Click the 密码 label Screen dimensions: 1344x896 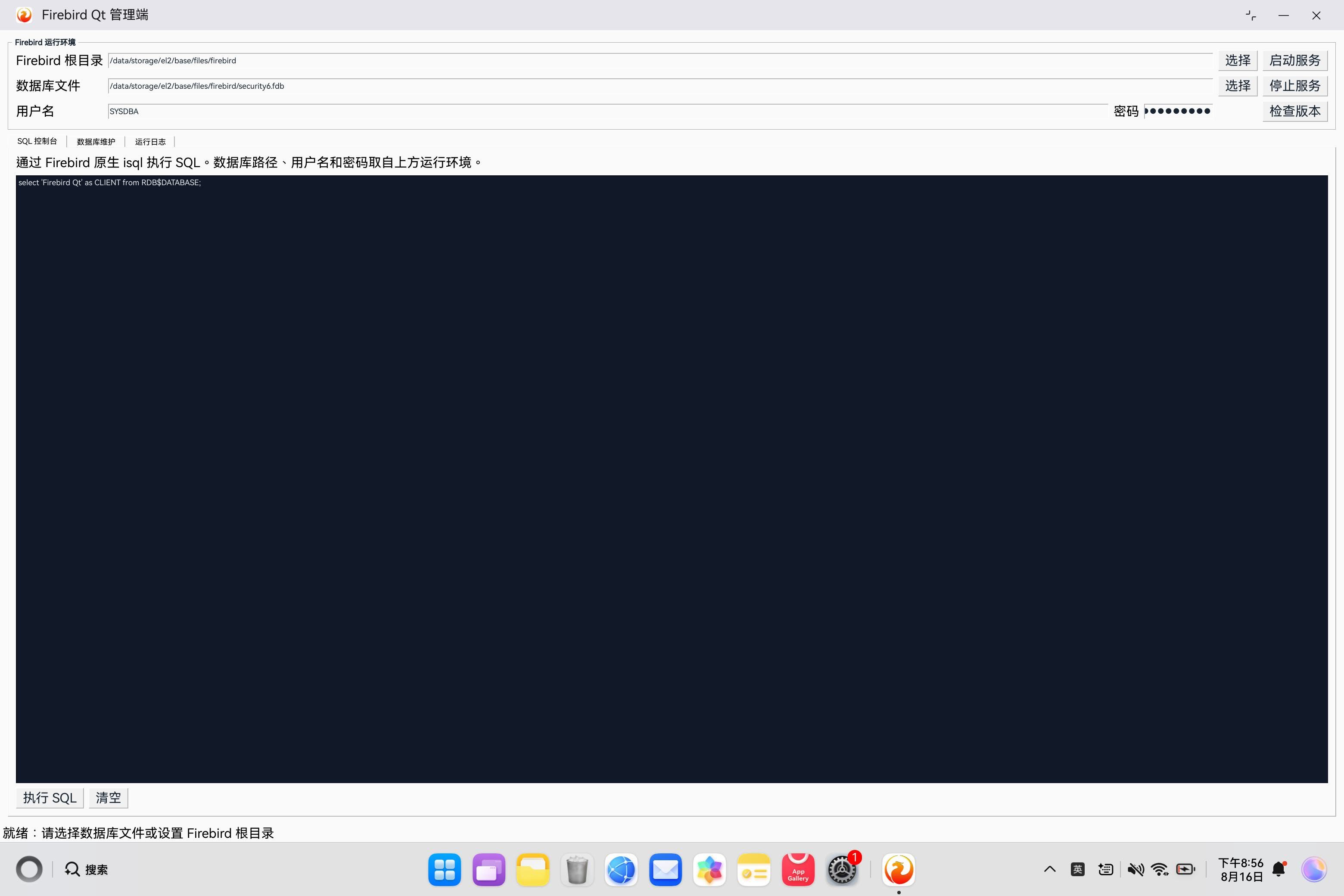pos(1126,111)
